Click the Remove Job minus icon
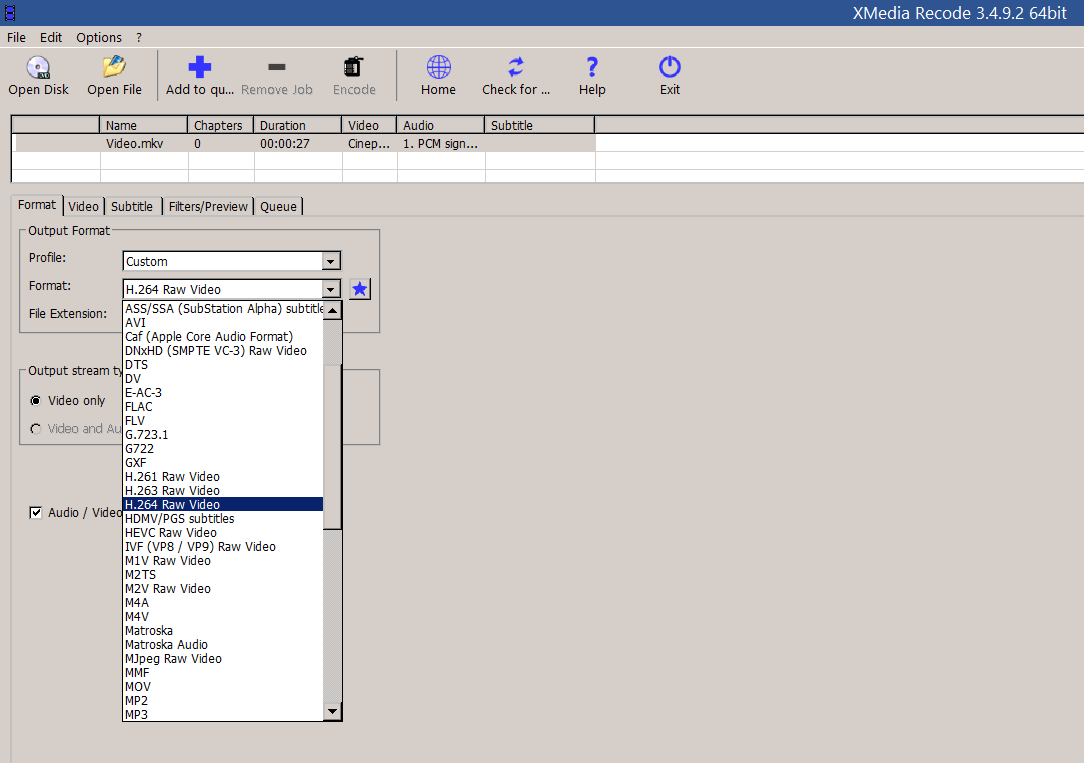 click(x=277, y=67)
